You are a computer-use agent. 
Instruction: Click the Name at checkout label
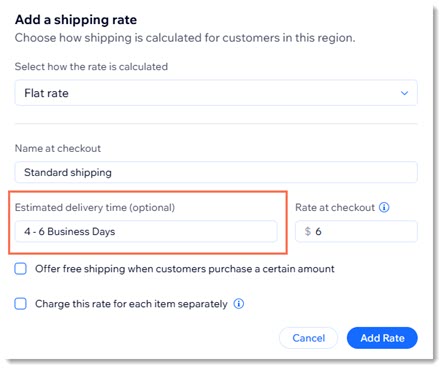pos(58,148)
